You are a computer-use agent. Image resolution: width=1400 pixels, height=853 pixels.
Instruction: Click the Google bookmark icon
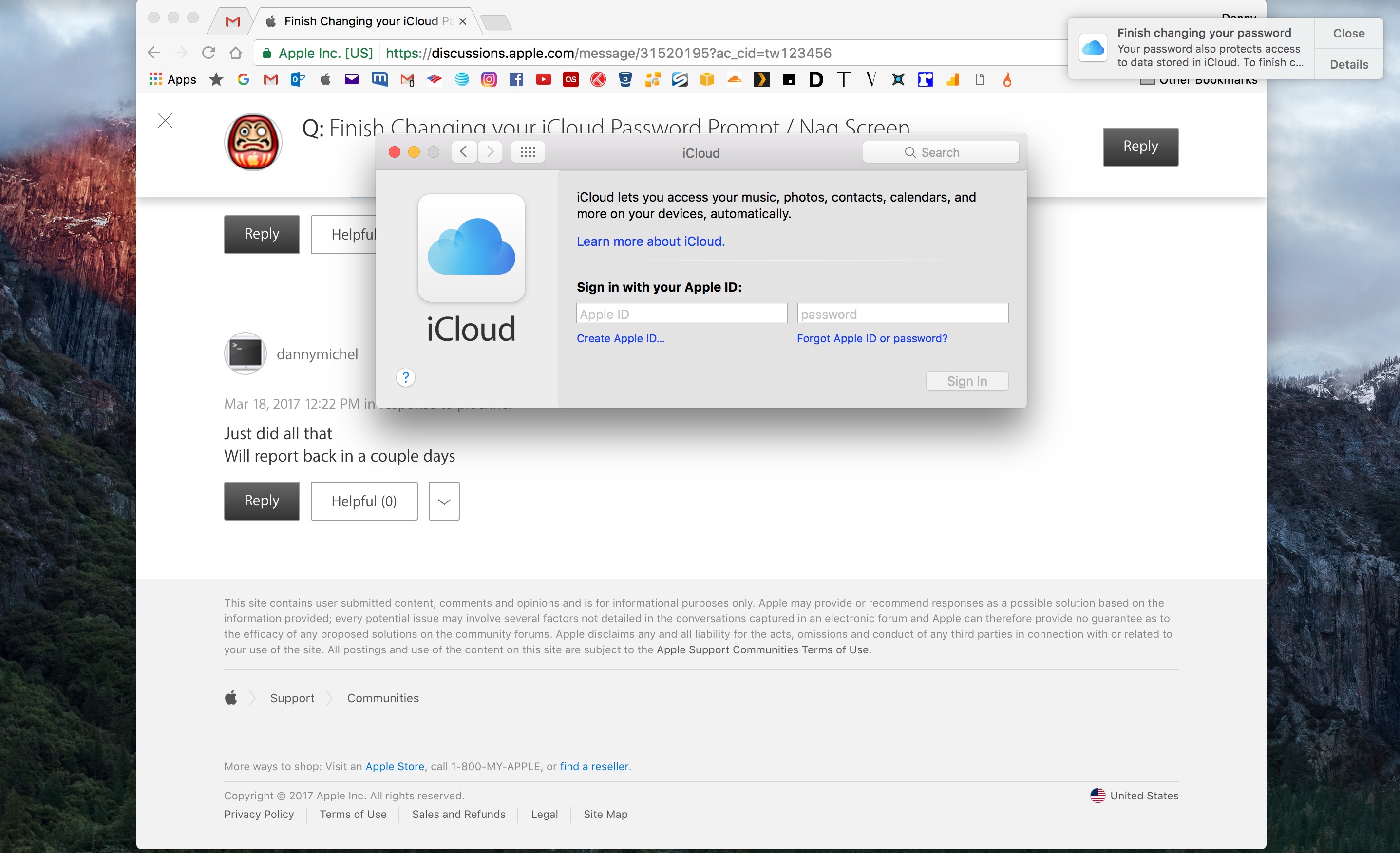(243, 79)
